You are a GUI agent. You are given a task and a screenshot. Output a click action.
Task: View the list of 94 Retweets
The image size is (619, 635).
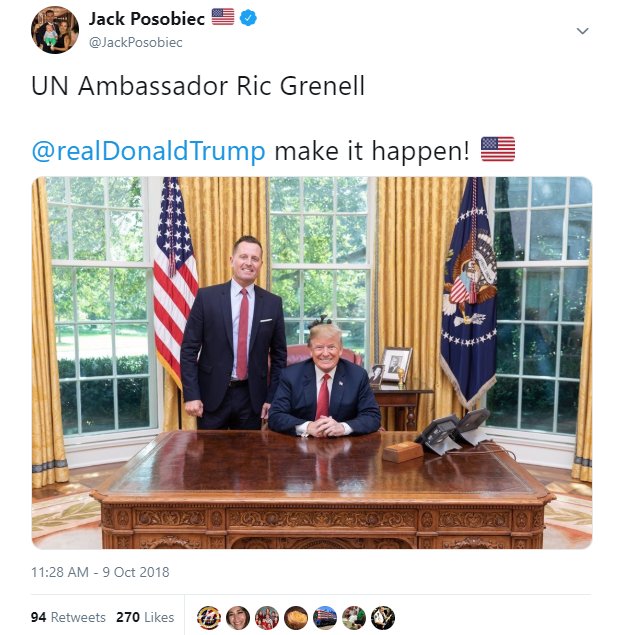click(68, 617)
